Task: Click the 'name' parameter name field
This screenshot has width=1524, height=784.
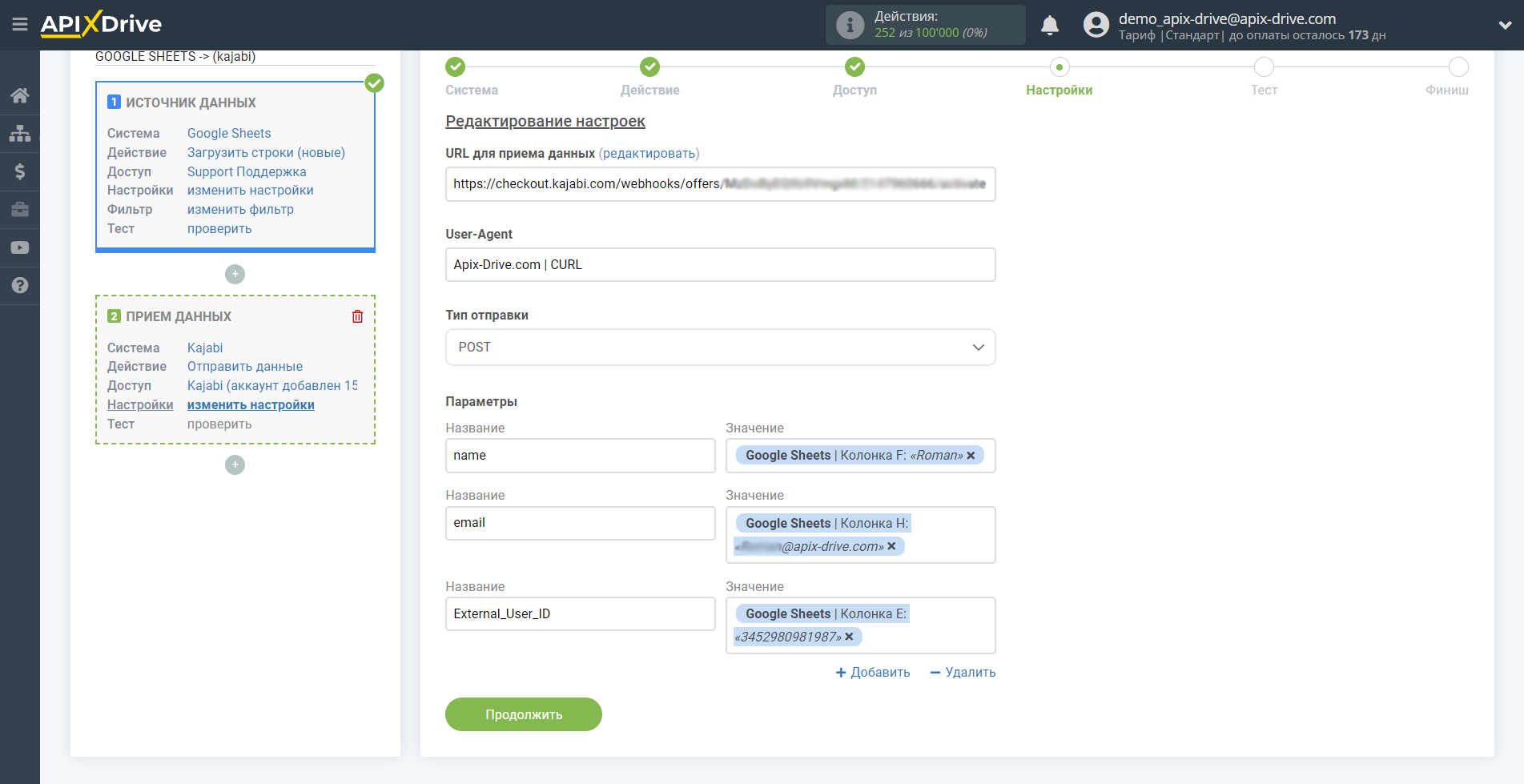Action: pos(580,456)
